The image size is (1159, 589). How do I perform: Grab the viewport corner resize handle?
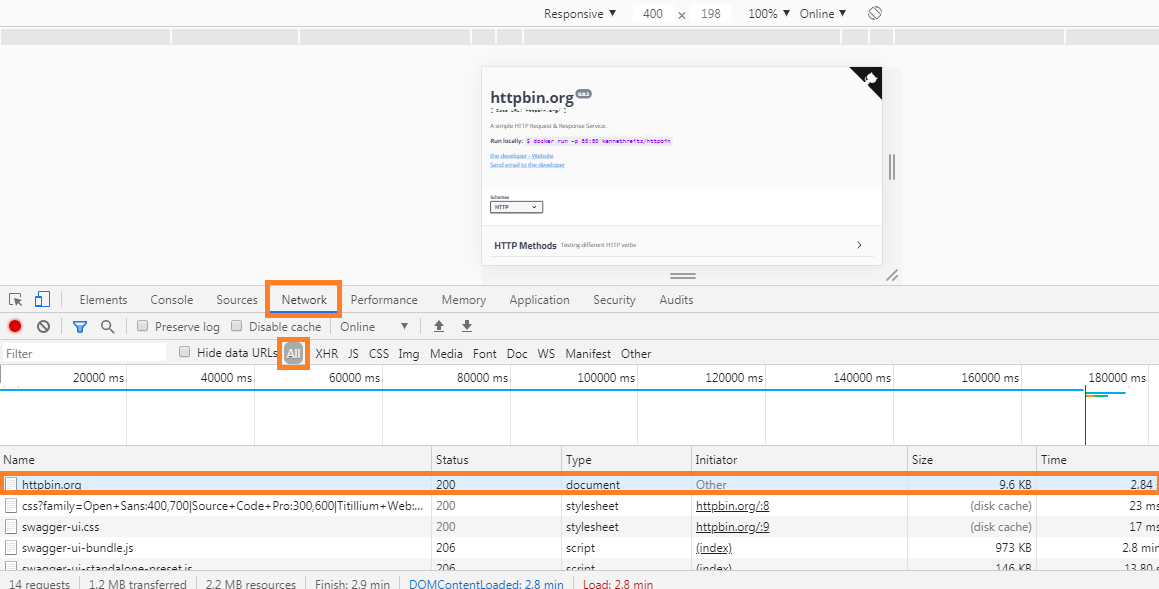point(892,276)
